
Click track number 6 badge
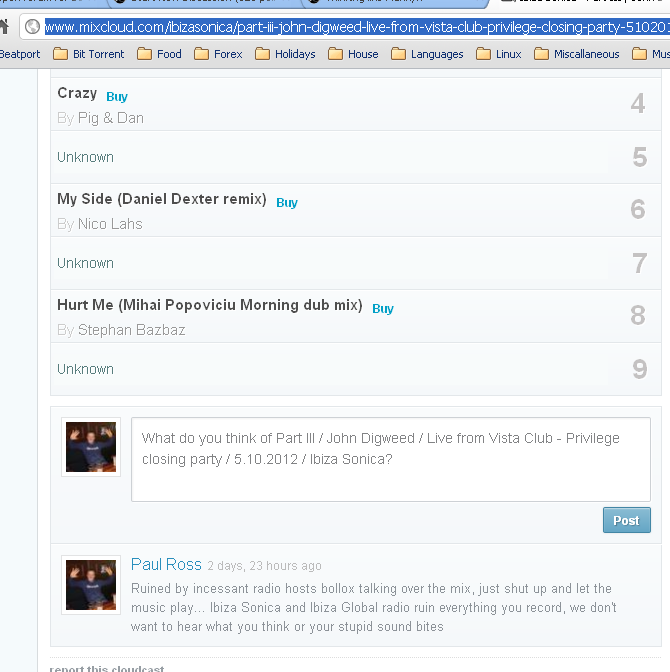(x=638, y=209)
